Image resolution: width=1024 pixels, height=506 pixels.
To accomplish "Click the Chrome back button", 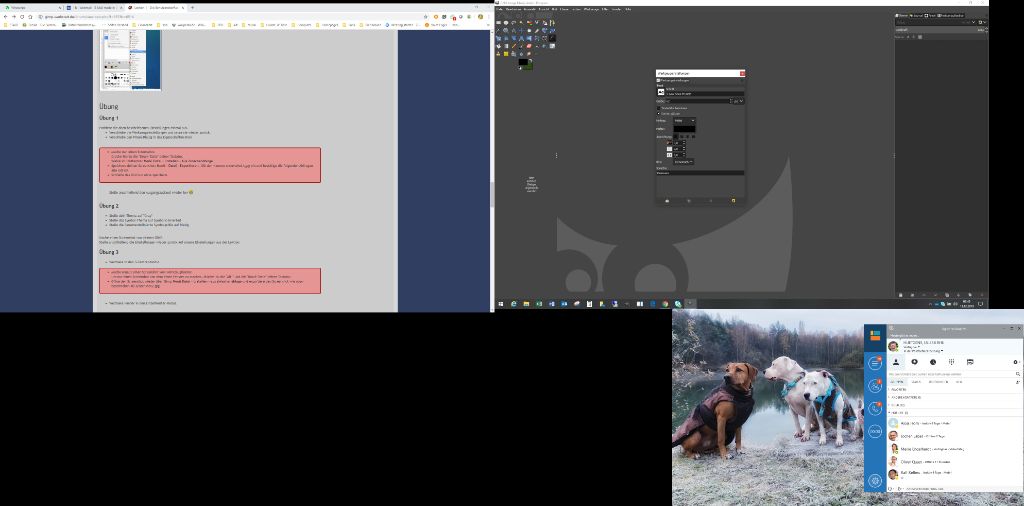I will click(6, 16).
